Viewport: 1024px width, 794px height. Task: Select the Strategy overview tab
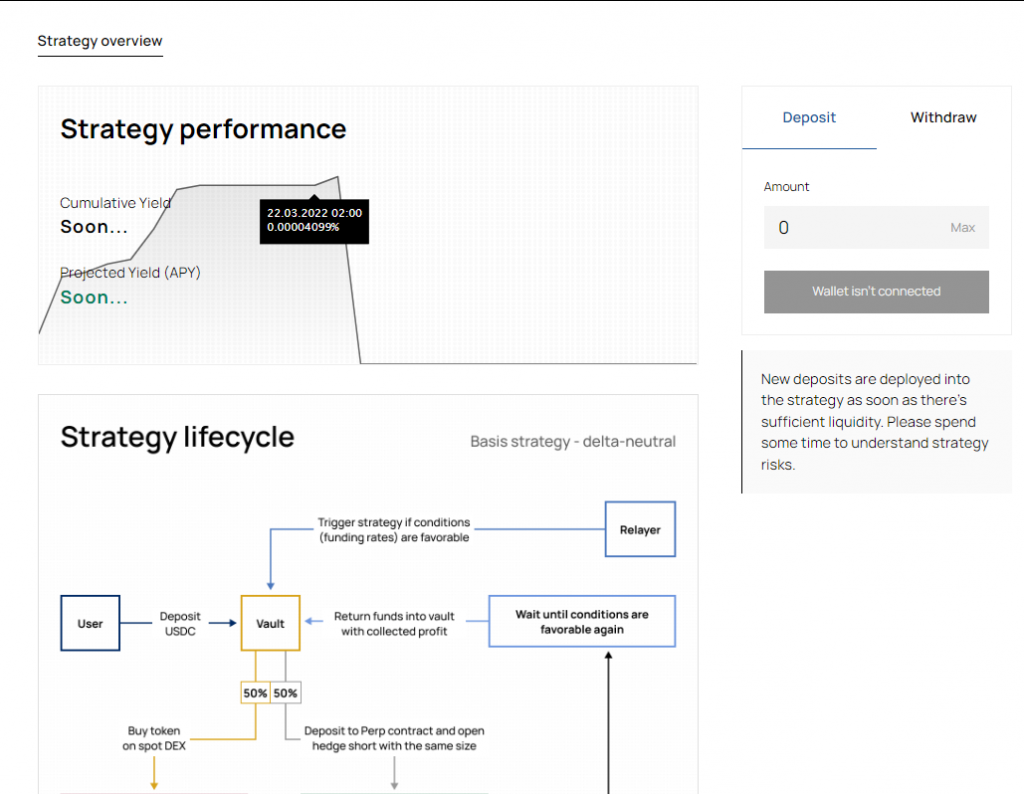(x=100, y=41)
